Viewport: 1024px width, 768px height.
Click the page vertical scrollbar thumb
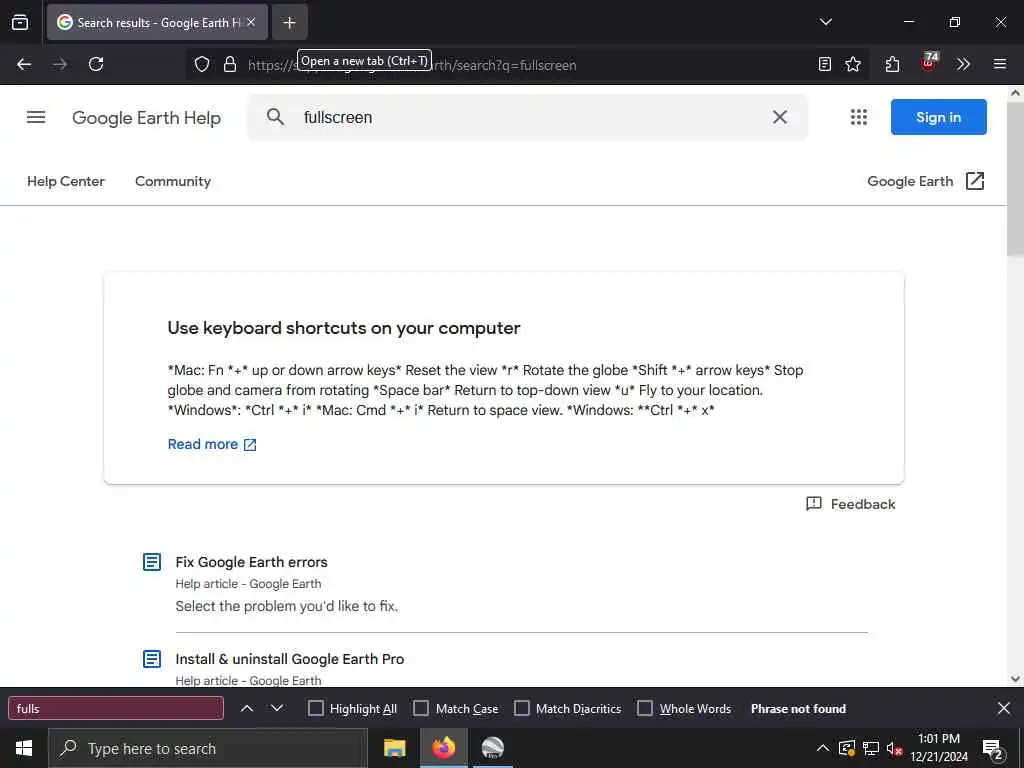[1015, 178]
